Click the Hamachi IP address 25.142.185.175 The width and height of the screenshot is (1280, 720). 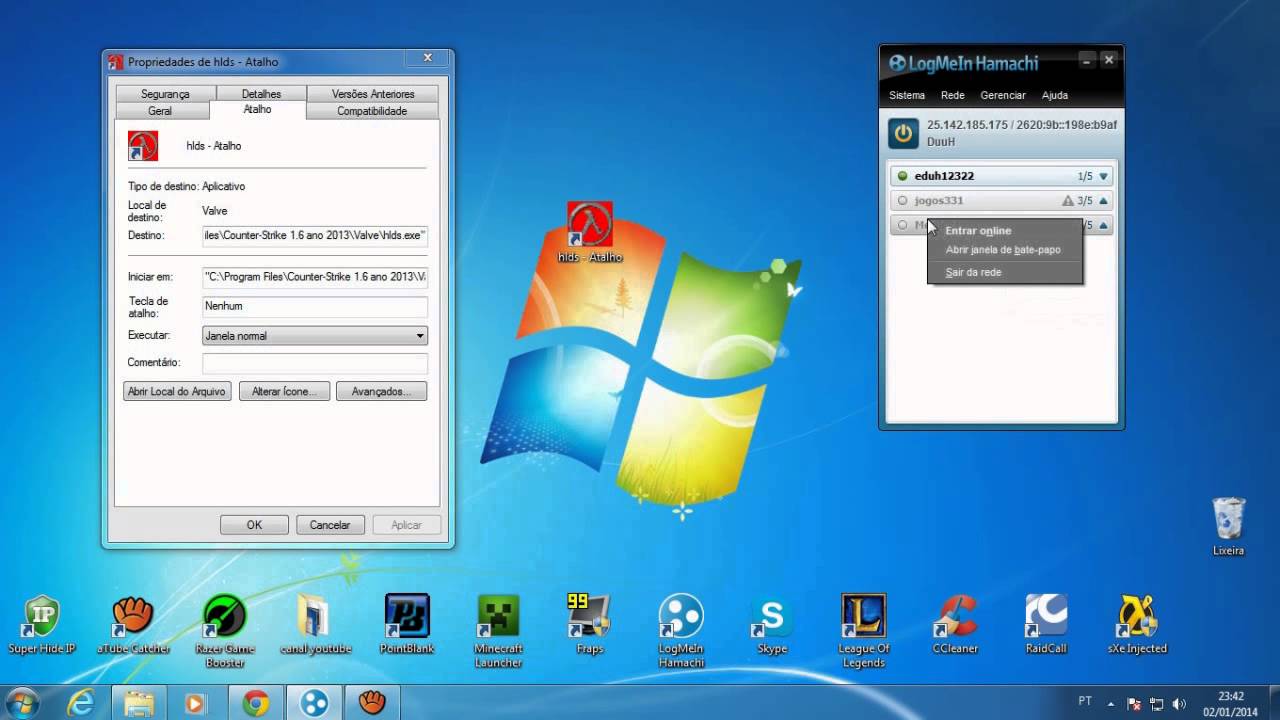tap(968, 125)
